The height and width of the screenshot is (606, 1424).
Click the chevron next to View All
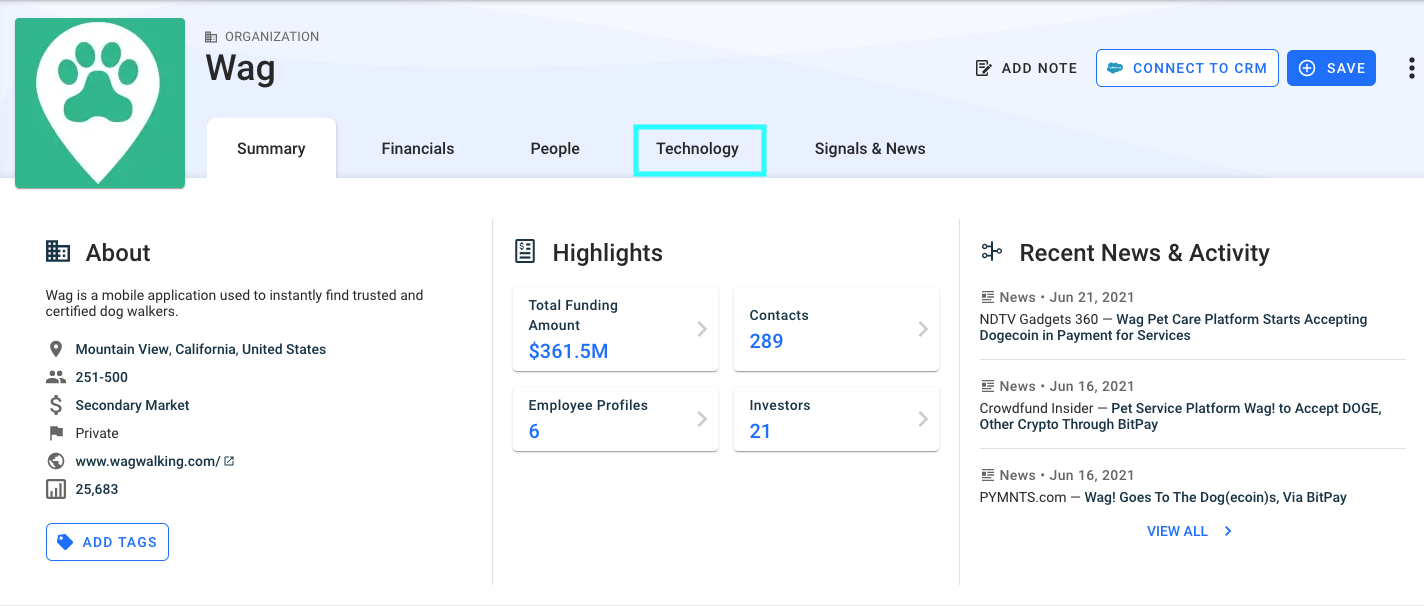1228,531
